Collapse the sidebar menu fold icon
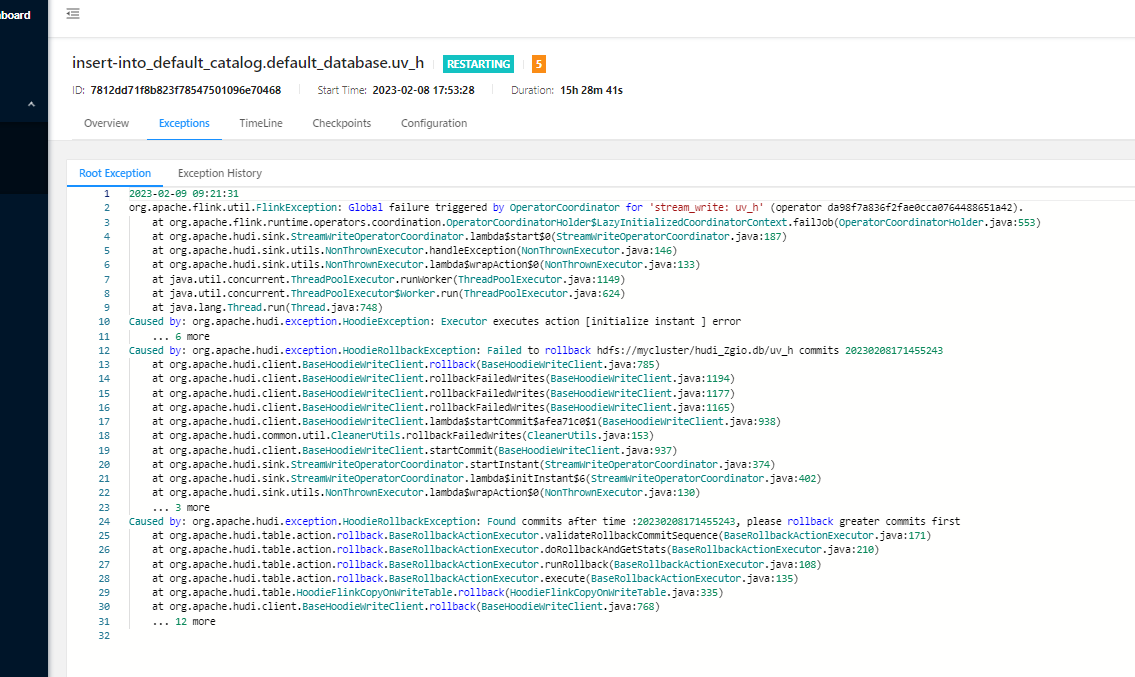The height and width of the screenshot is (677, 1135). pyautogui.click(x=73, y=14)
